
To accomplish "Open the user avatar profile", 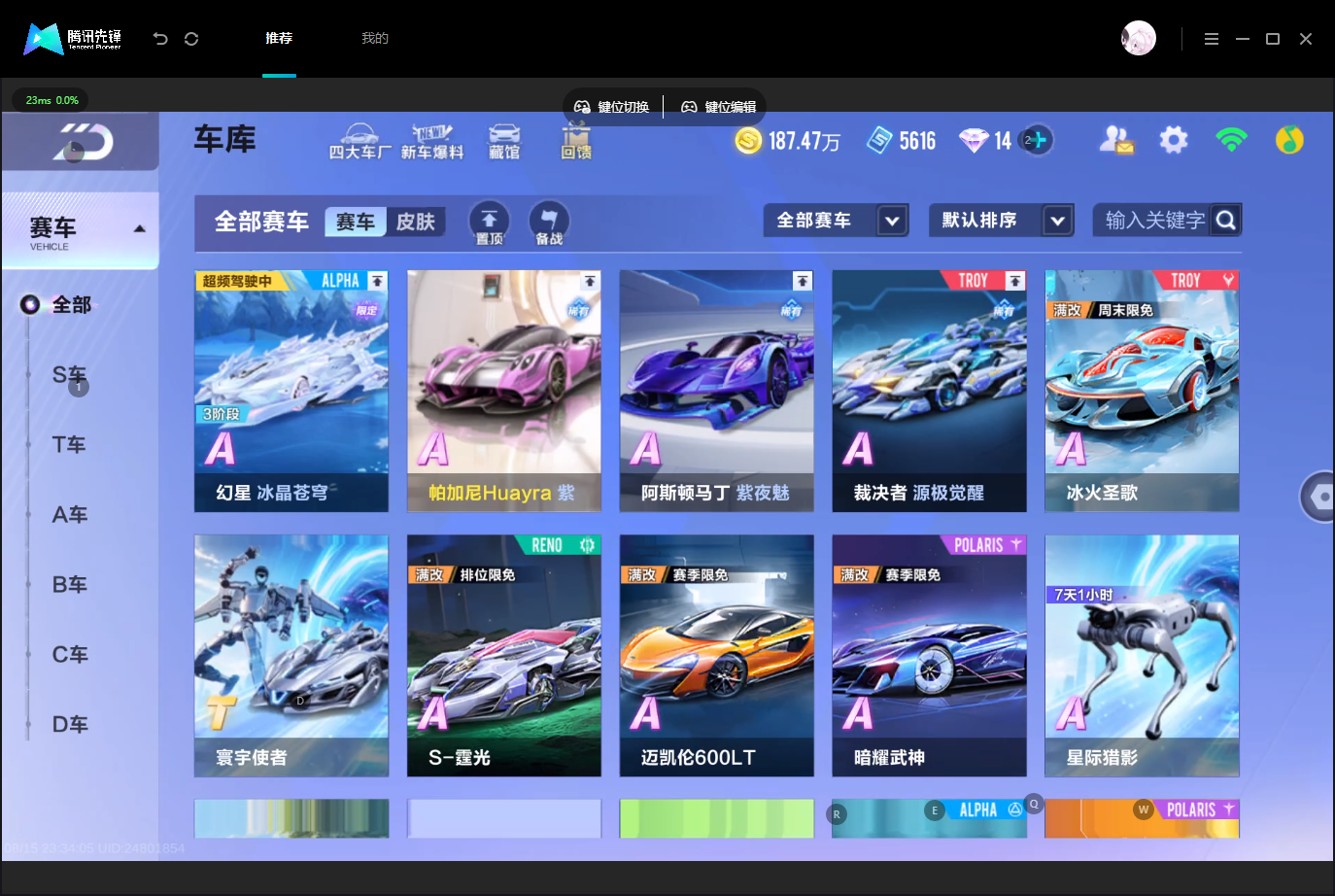I will point(1139,39).
